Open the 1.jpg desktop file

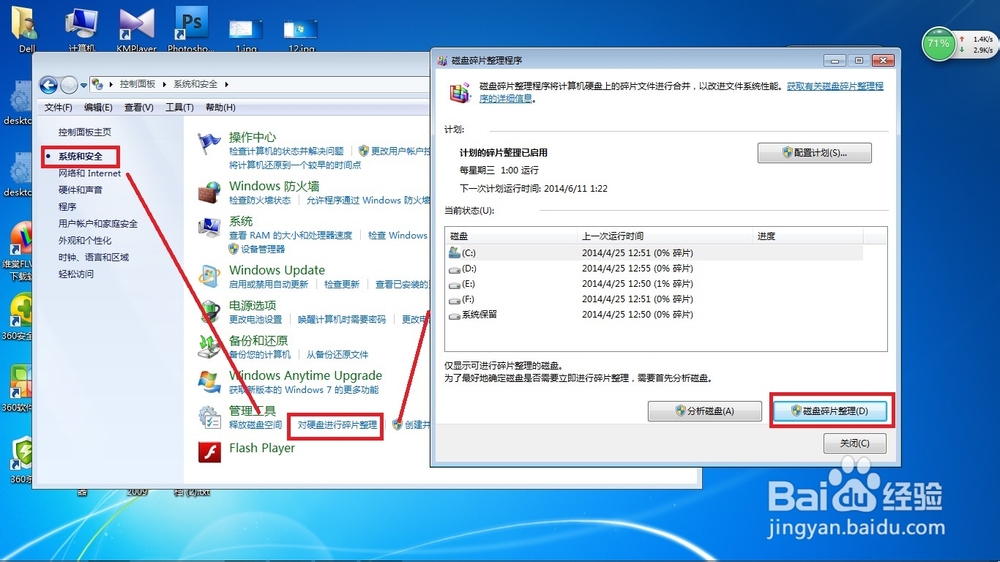tap(246, 33)
